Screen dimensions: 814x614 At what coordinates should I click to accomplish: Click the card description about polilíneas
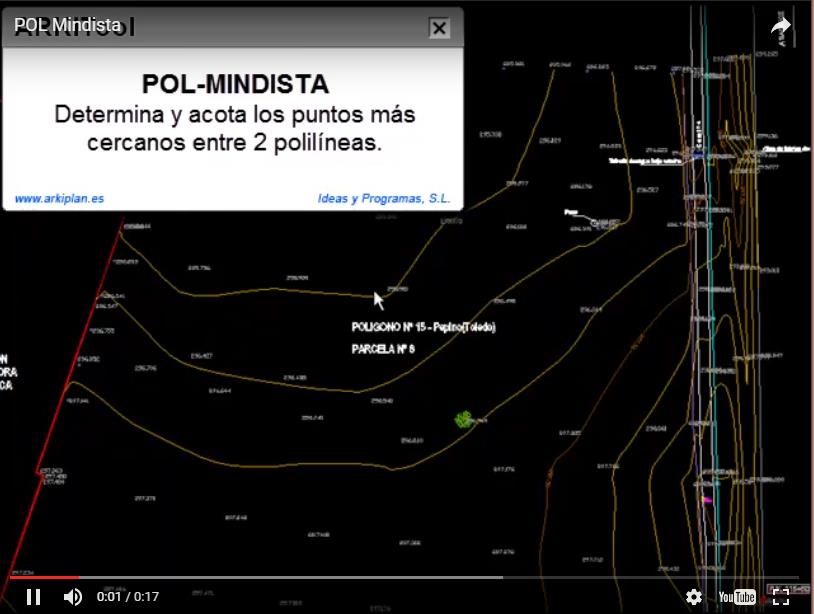[235, 128]
